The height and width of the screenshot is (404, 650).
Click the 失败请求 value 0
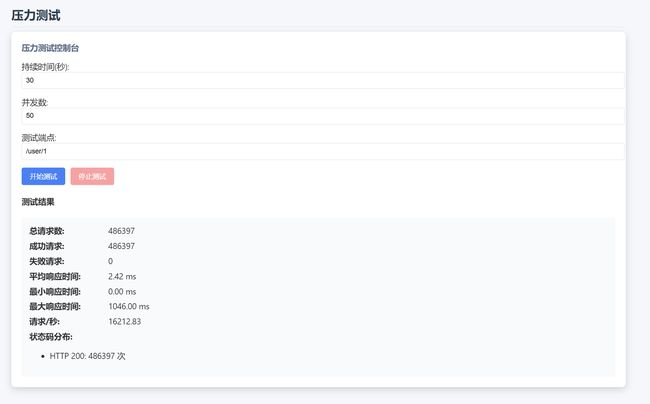pos(110,261)
